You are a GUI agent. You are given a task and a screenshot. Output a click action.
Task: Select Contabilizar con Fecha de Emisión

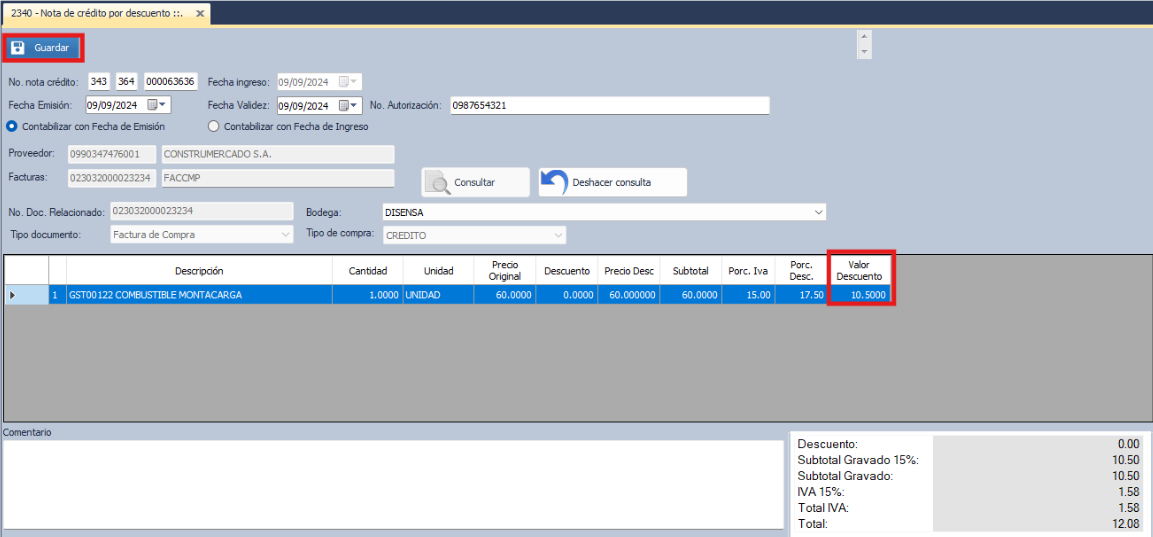[x=13, y=127]
